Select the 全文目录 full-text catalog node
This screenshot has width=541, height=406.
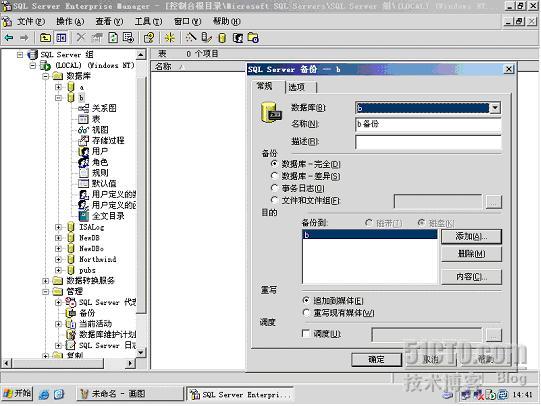click(108, 216)
